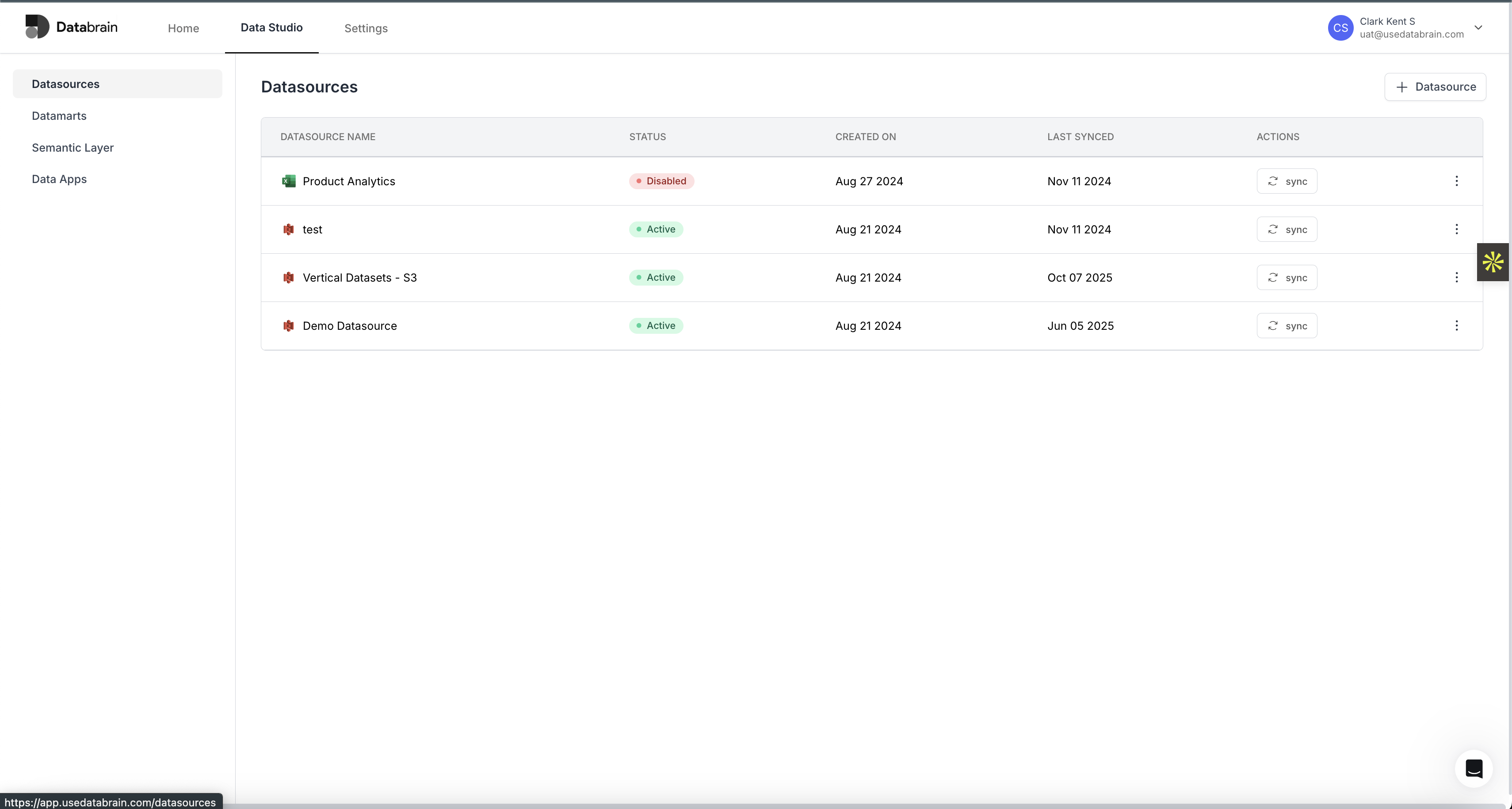This screenshot has height=809, width=1512.
Task: Sync the Product Analytics datasource
Action: [x=1287, y=181]
